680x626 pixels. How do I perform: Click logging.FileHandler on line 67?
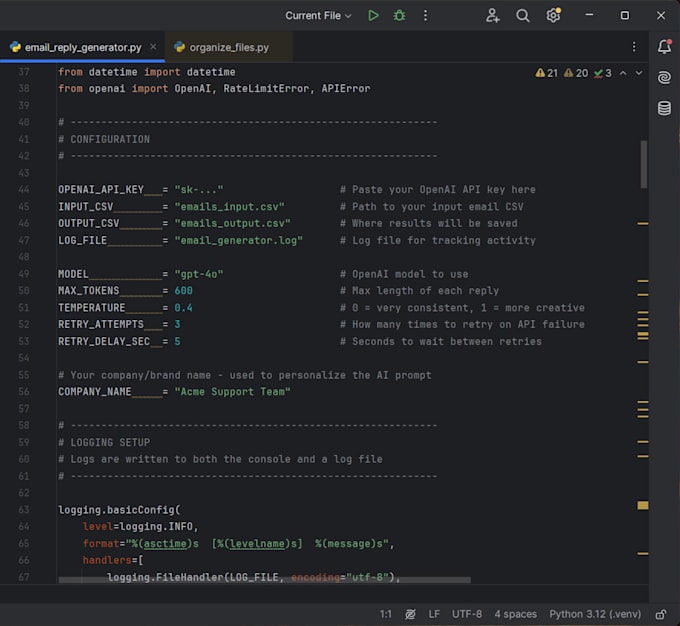(x=165, y=577)
